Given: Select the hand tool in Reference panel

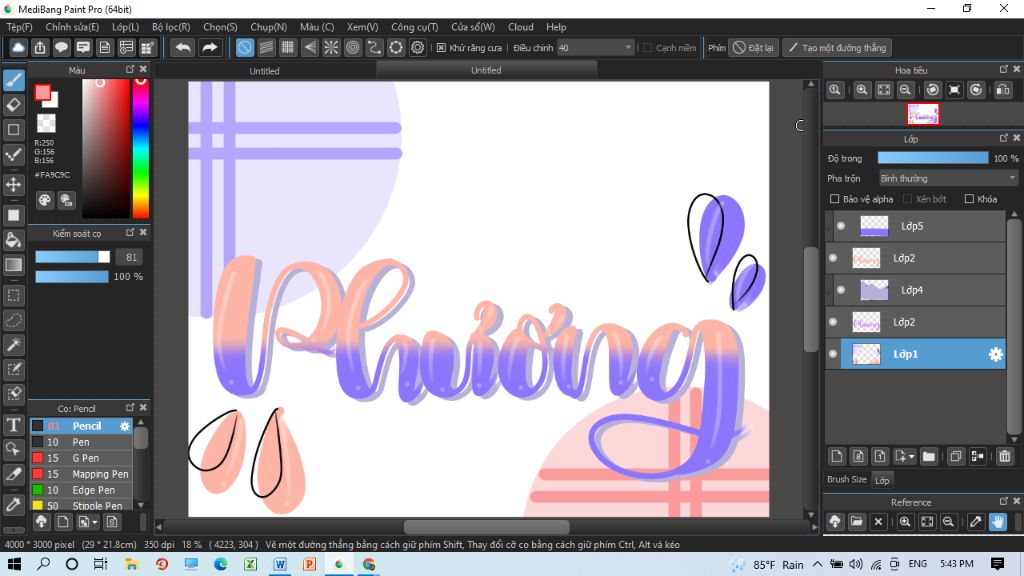Looking at the screenshot, I should point(998,522).
